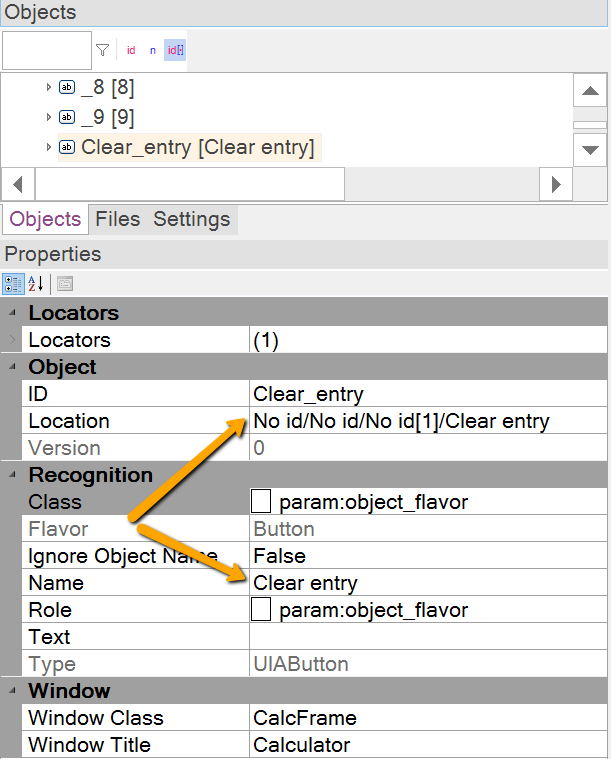Toggle name display with the n button

pyautogui.click(x=153, y=50)
